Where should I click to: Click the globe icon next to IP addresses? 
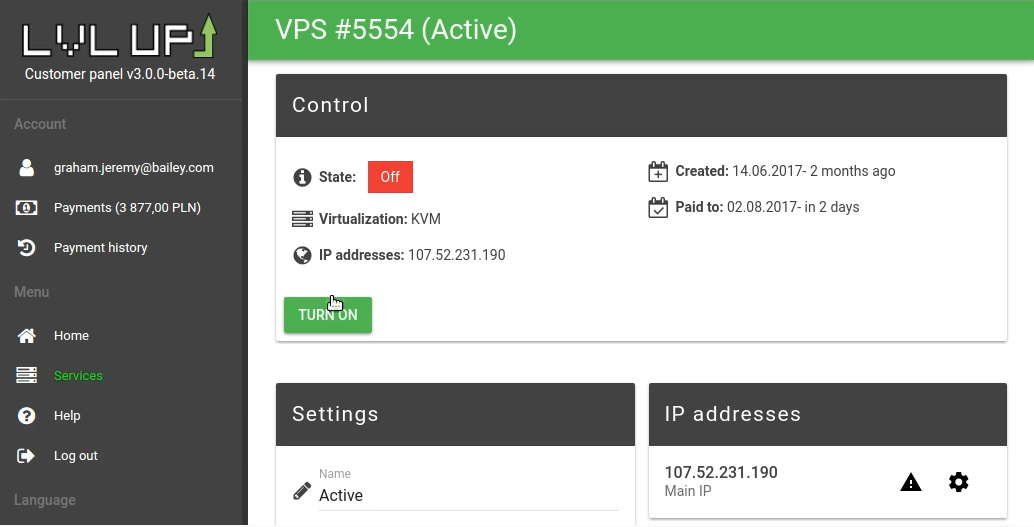pyautogui.click(x=302, y=255)
